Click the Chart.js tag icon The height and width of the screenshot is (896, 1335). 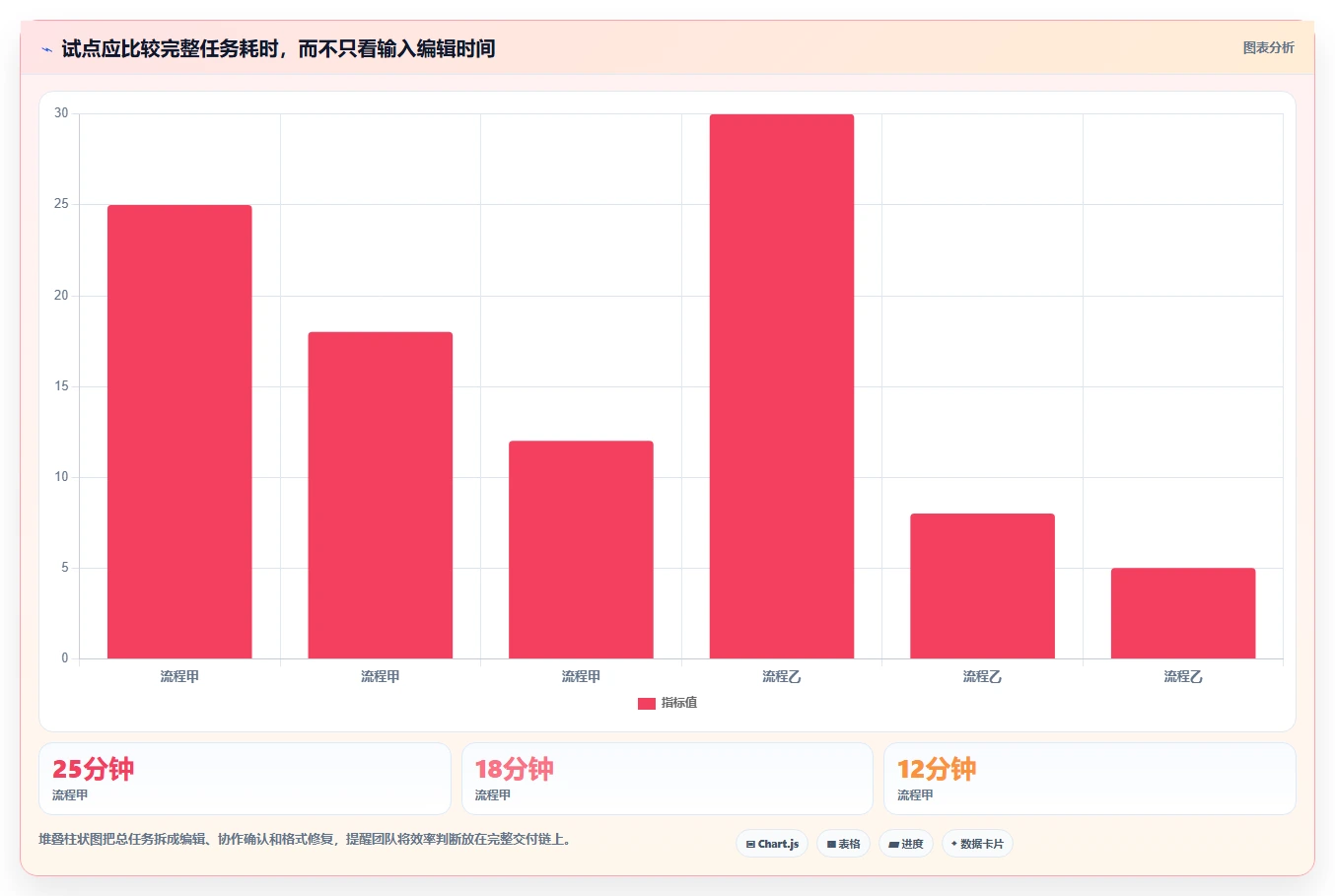click(750, 845)
